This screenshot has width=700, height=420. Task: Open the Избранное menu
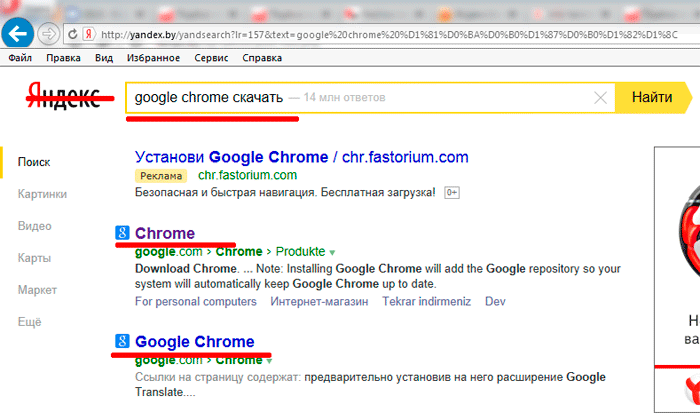click(x=153, y=58)
